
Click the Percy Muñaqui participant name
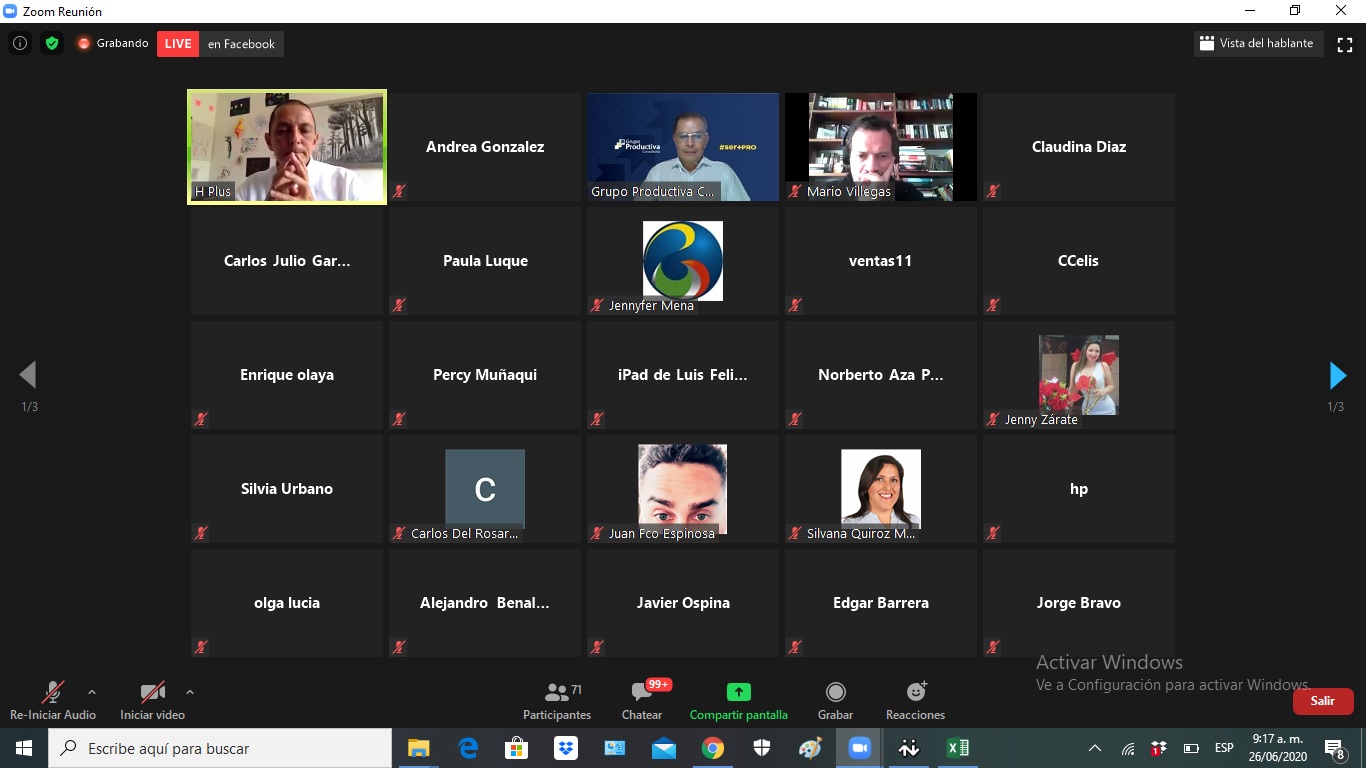coord(485,375)
